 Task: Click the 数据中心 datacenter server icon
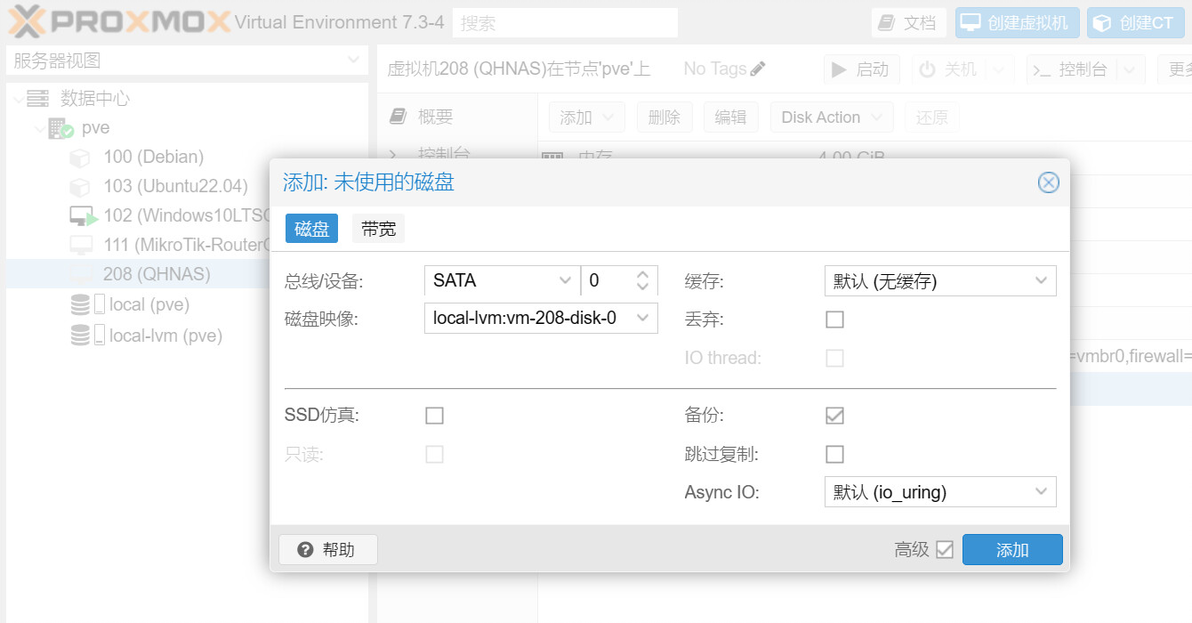pyautogui.click(x=37, y=98)
